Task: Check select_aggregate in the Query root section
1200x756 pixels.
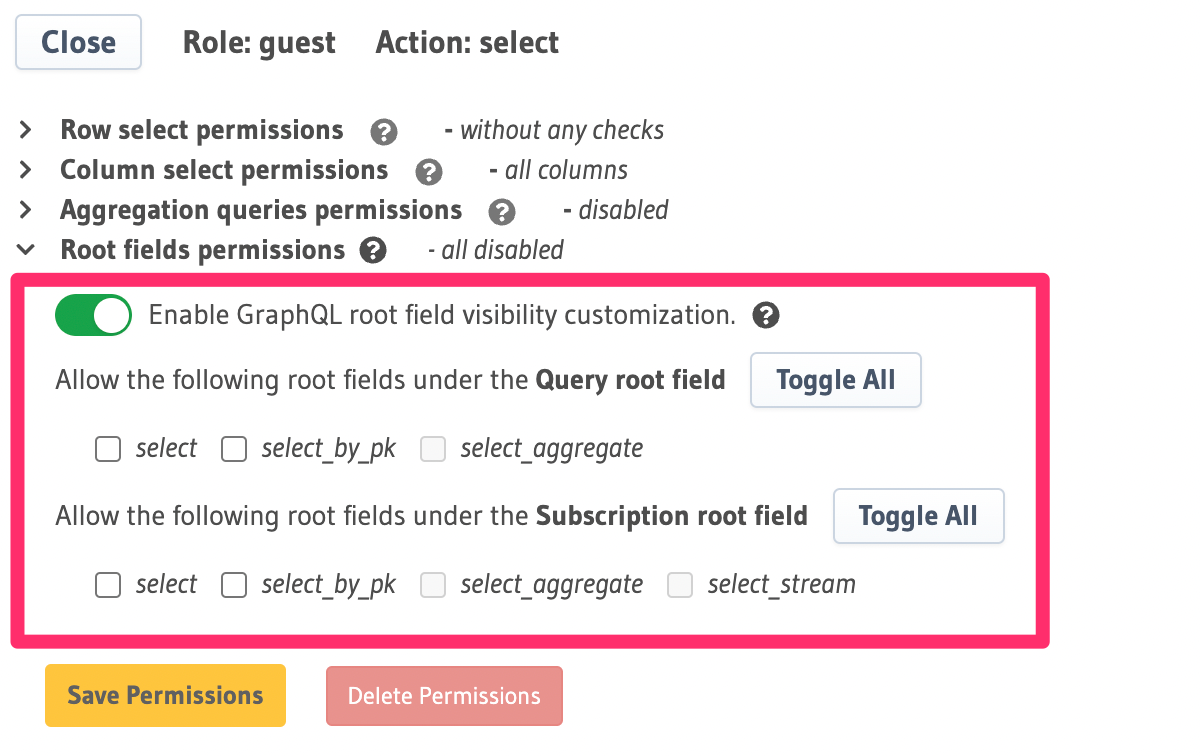Action: tap(432, 449)
